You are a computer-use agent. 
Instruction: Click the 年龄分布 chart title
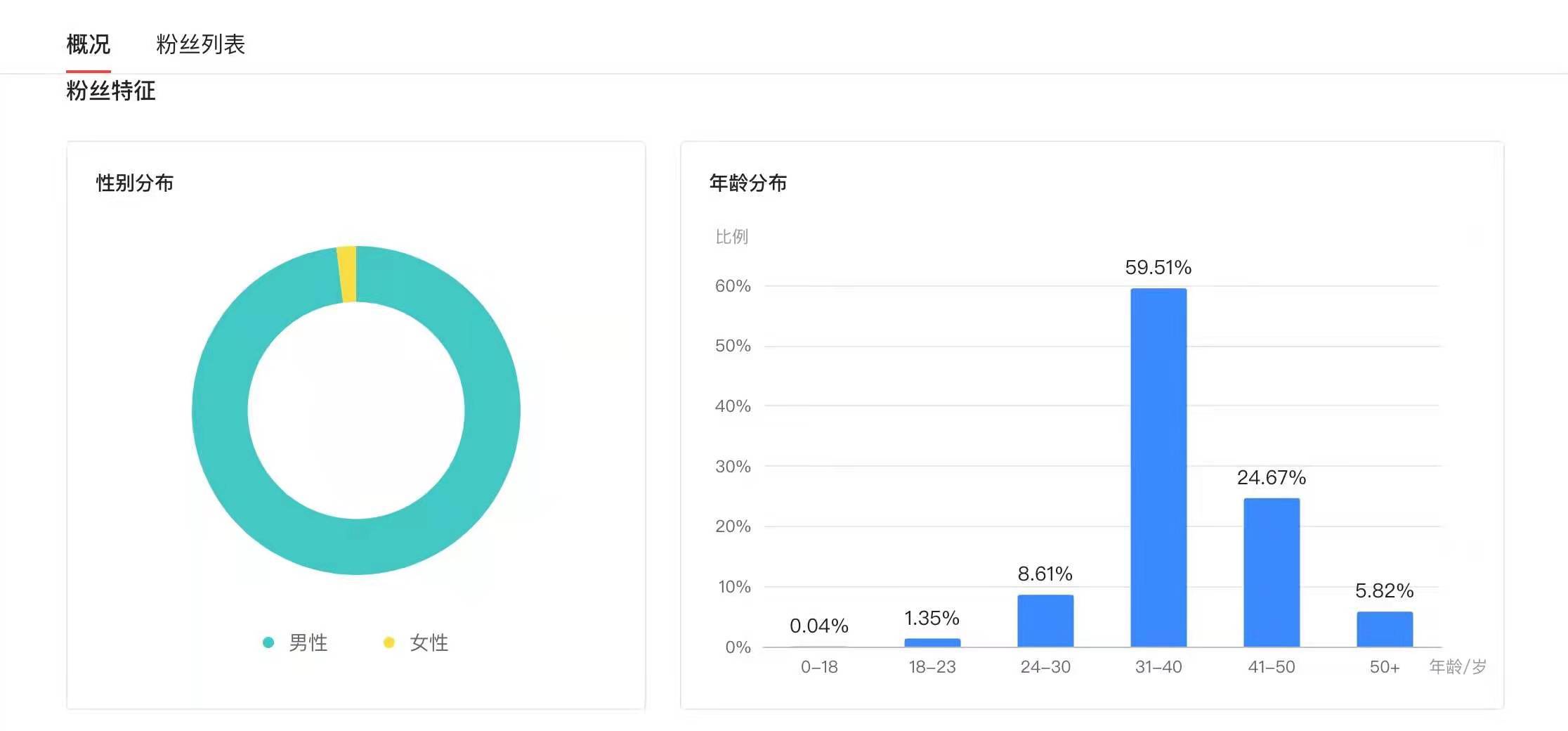(749, 181)
